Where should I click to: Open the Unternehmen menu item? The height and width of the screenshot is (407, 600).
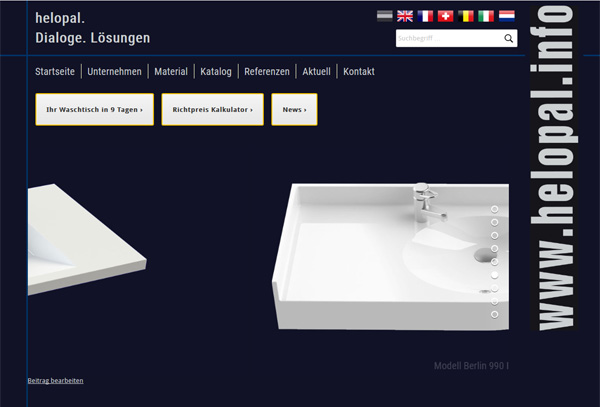coord(114,72)
